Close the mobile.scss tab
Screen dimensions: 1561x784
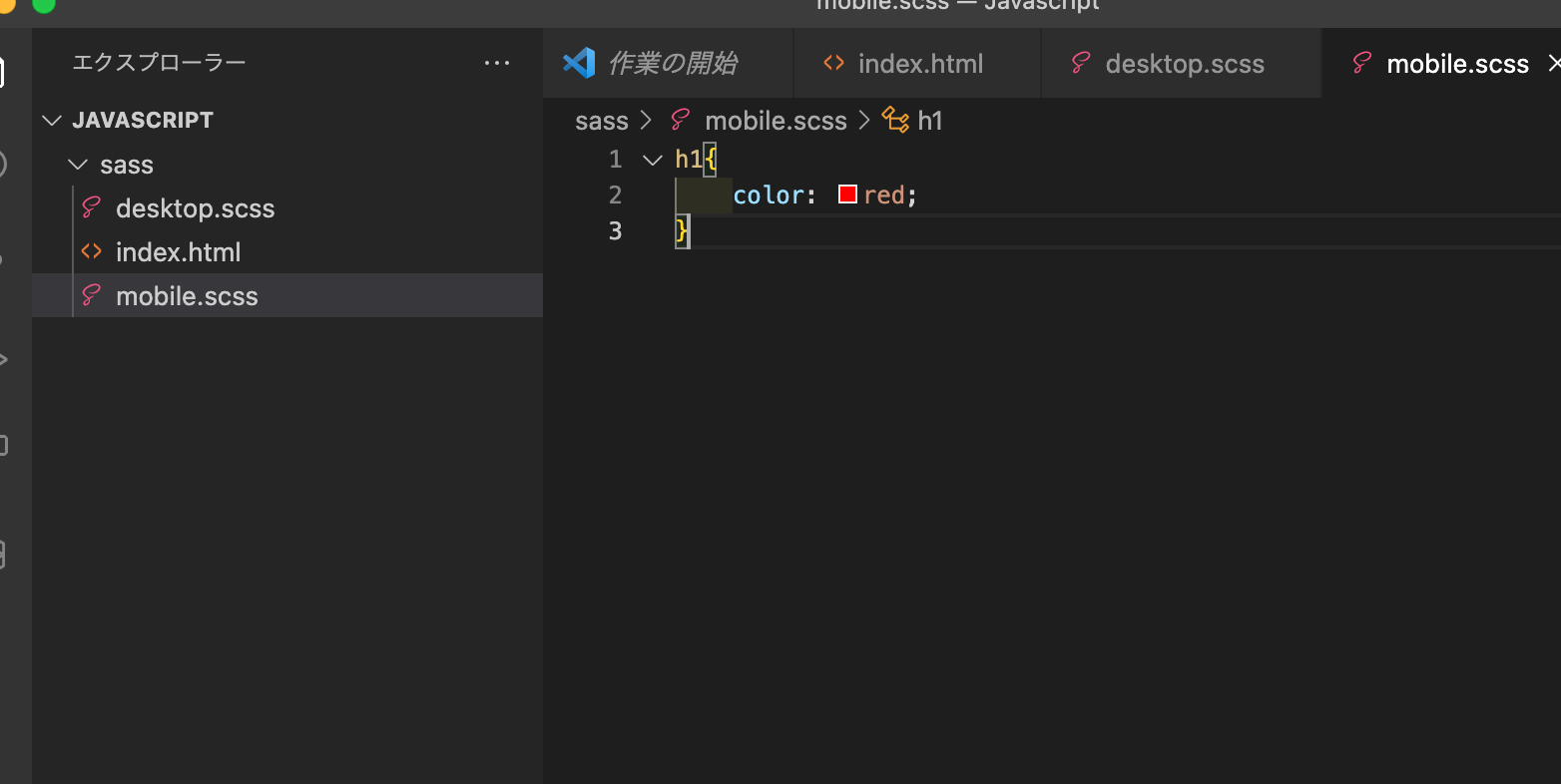coord(1553,63)
